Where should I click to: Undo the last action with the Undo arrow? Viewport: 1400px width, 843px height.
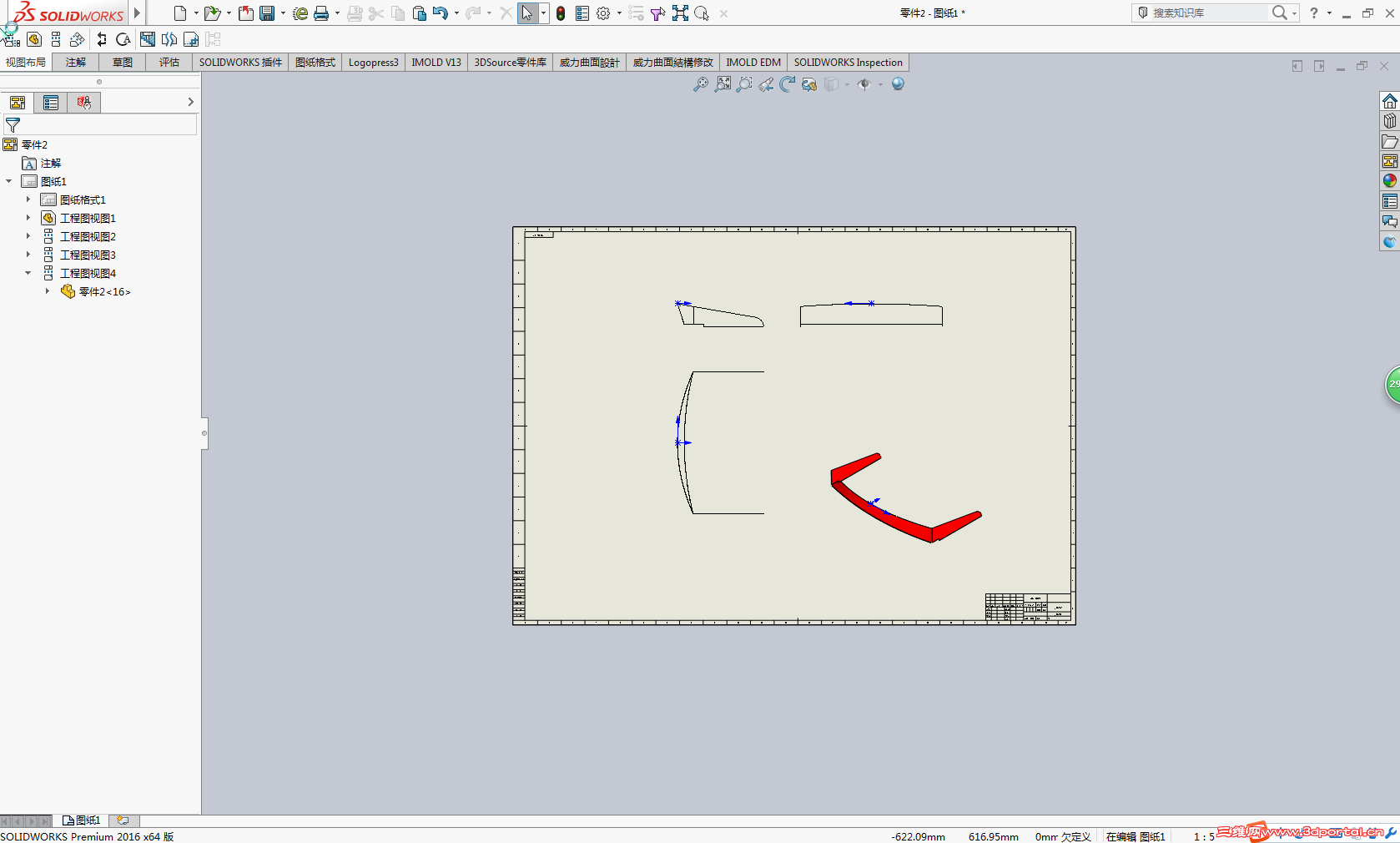click(441, 13)
